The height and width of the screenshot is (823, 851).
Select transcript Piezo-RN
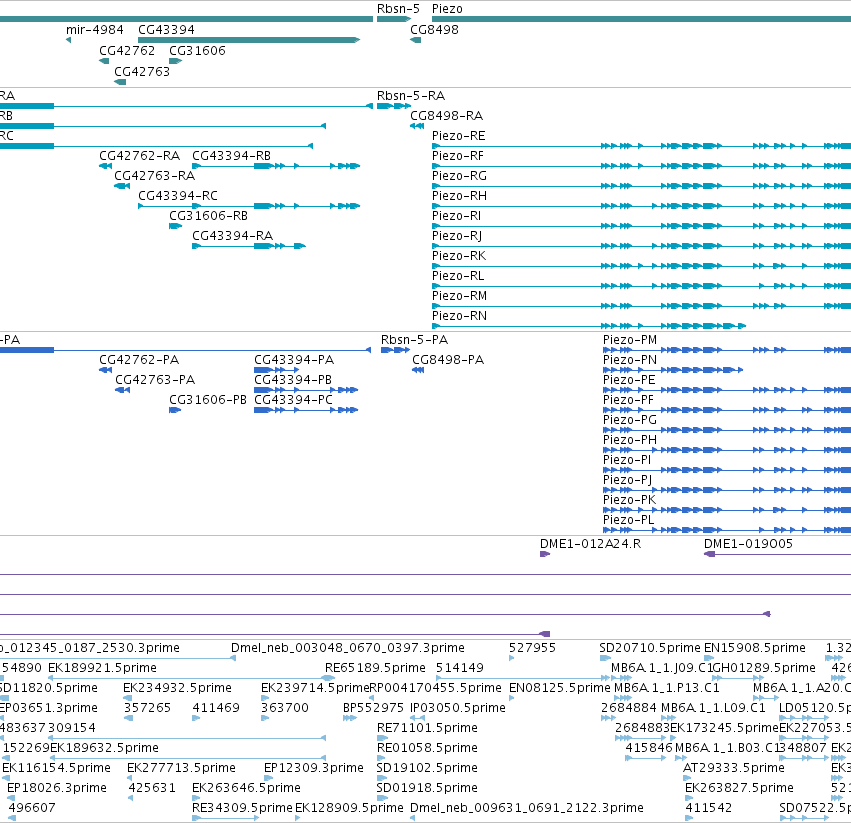click(x=459, y=316)
